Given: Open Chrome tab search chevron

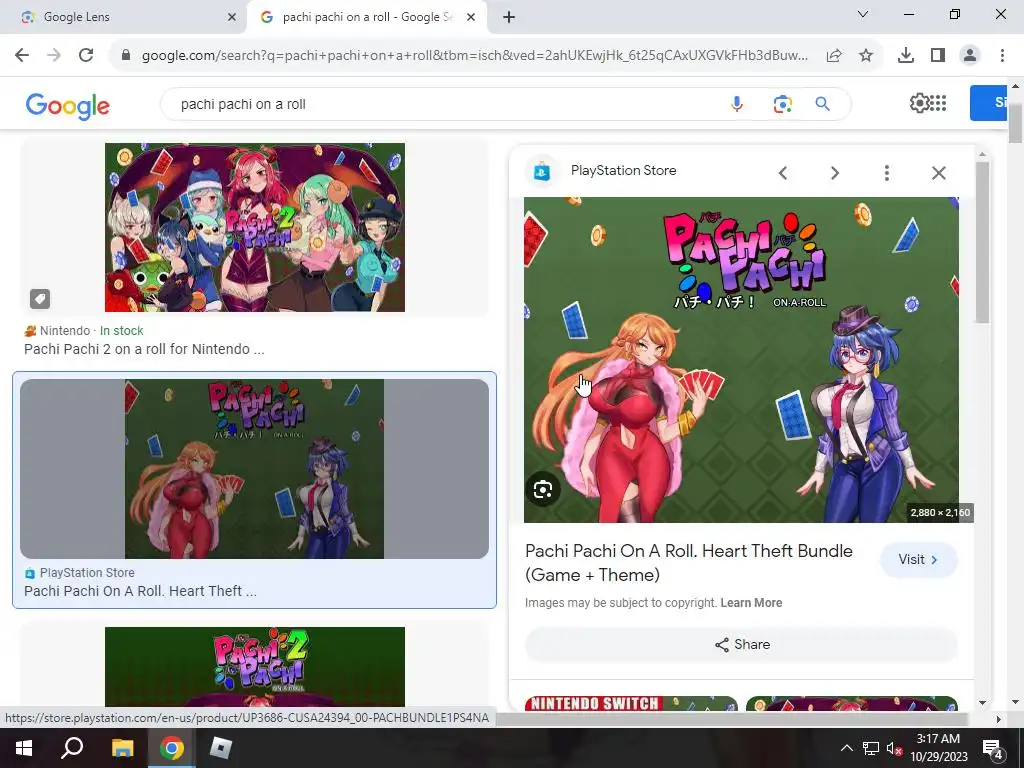Looking at the screenshot, I should tap(863, 14).
